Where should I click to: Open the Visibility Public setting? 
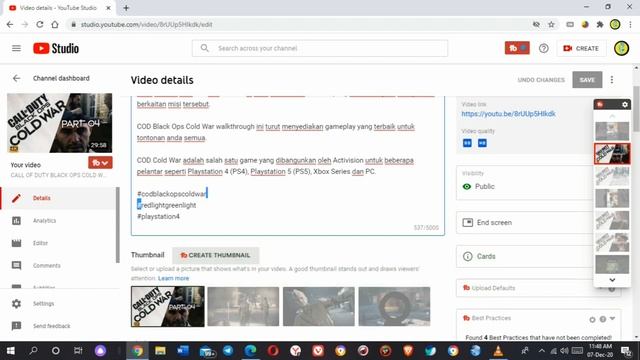[524, 182]
